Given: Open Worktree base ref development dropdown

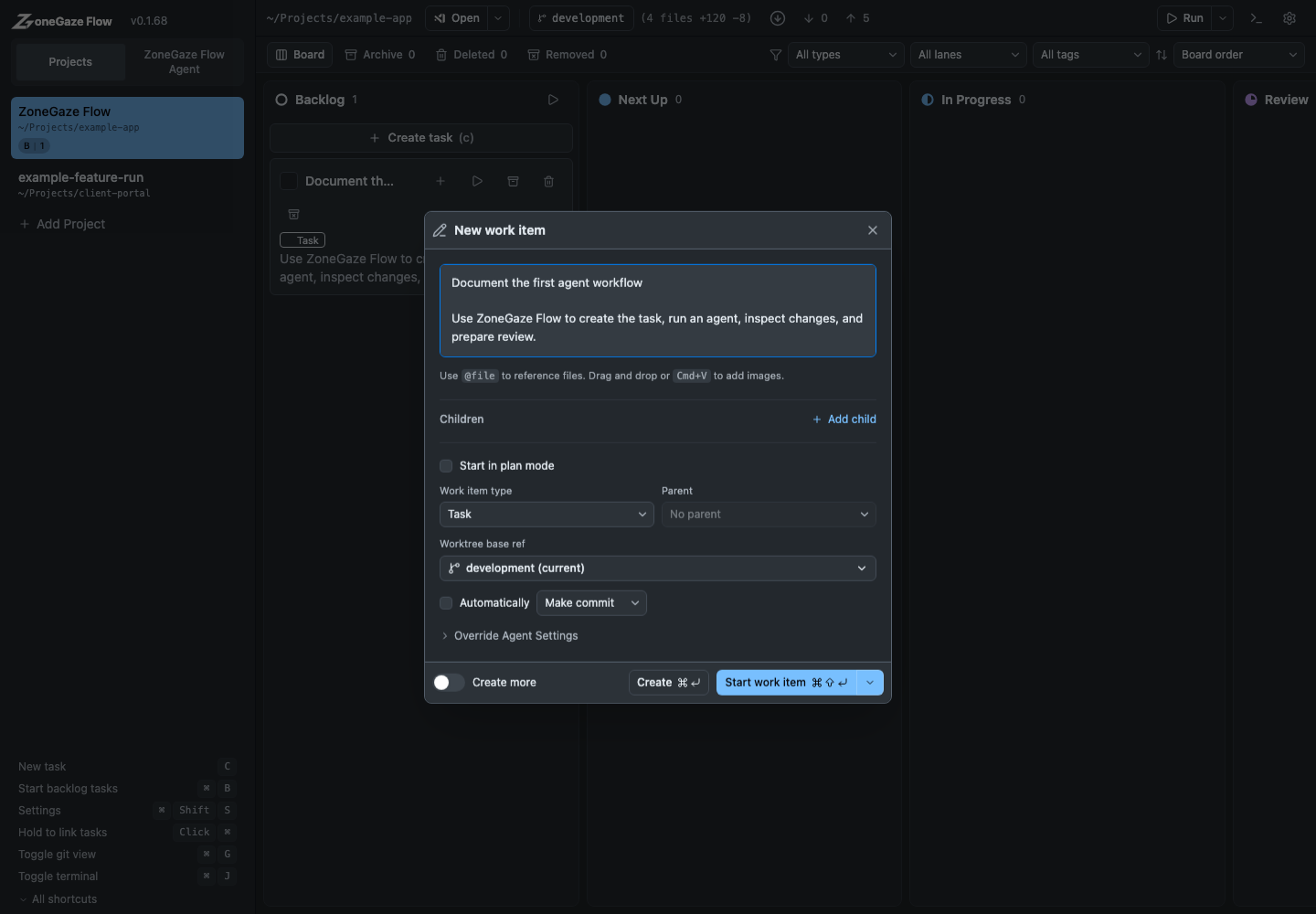Looking at the screenshot, I should (658, 569).
